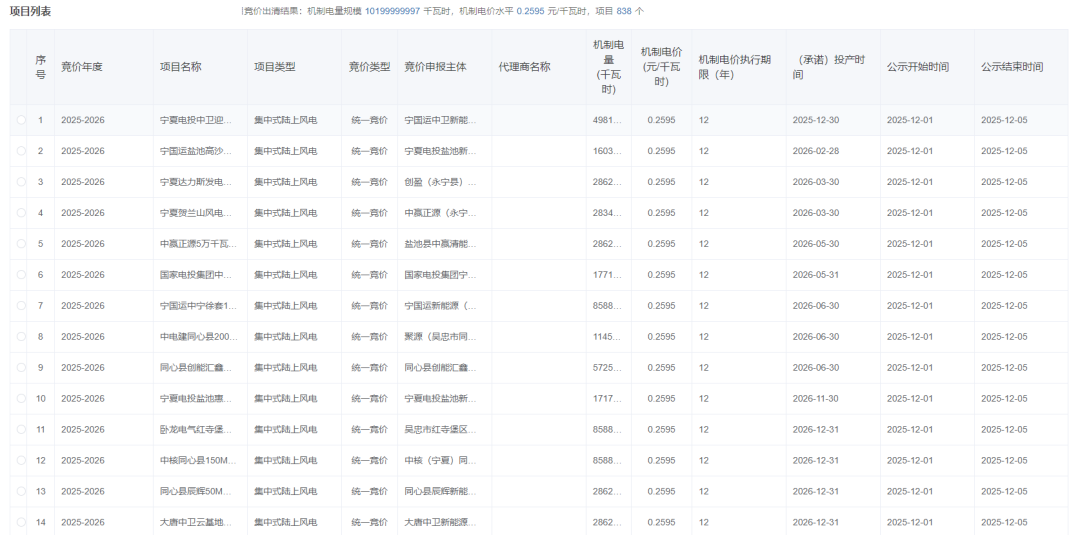Click the 838 project count number
This screenshot has width=1080, height=535.
(624, 10)
